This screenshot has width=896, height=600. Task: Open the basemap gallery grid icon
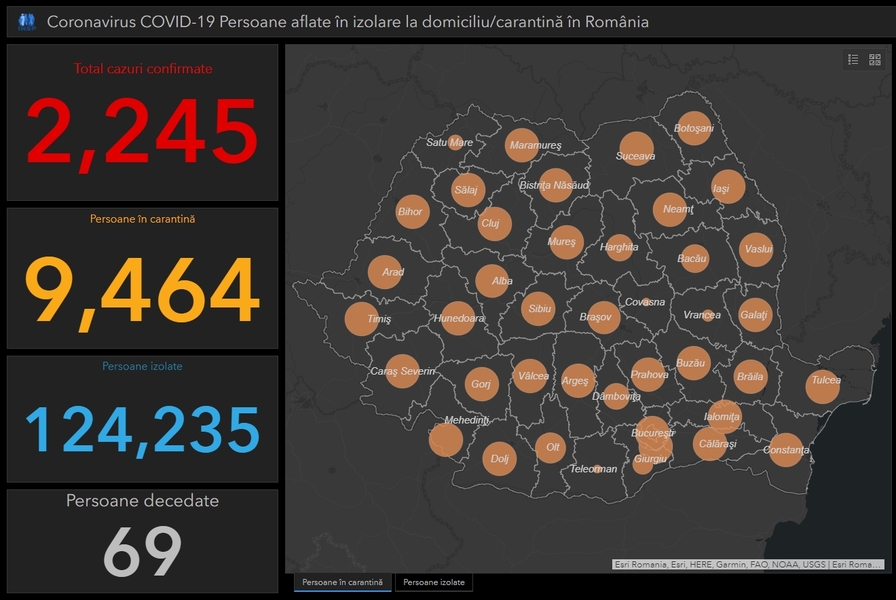pyautogui.click(x=875, y=60)
